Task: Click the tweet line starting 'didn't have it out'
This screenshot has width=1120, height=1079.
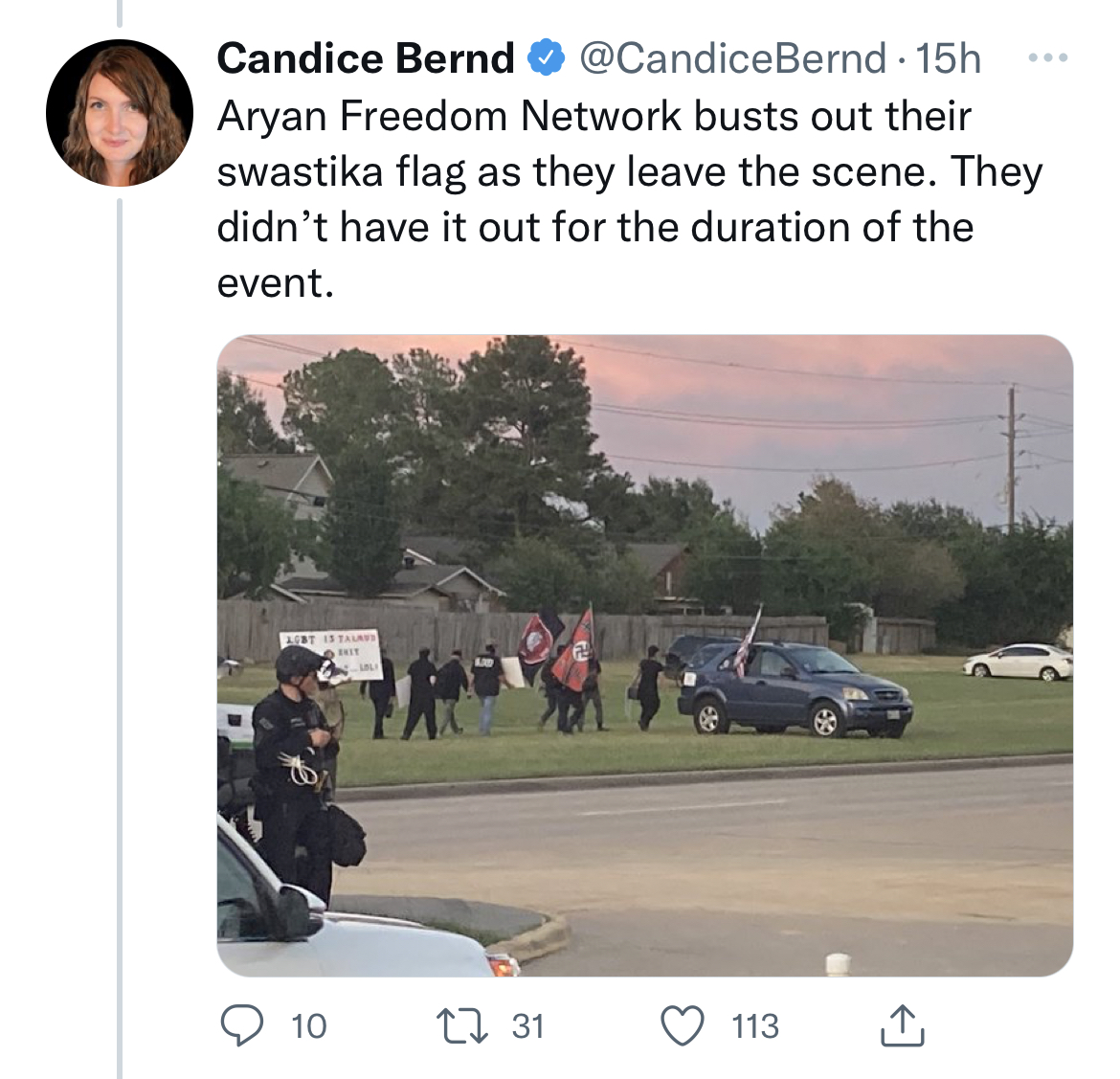Action: (x=594, y=228)
